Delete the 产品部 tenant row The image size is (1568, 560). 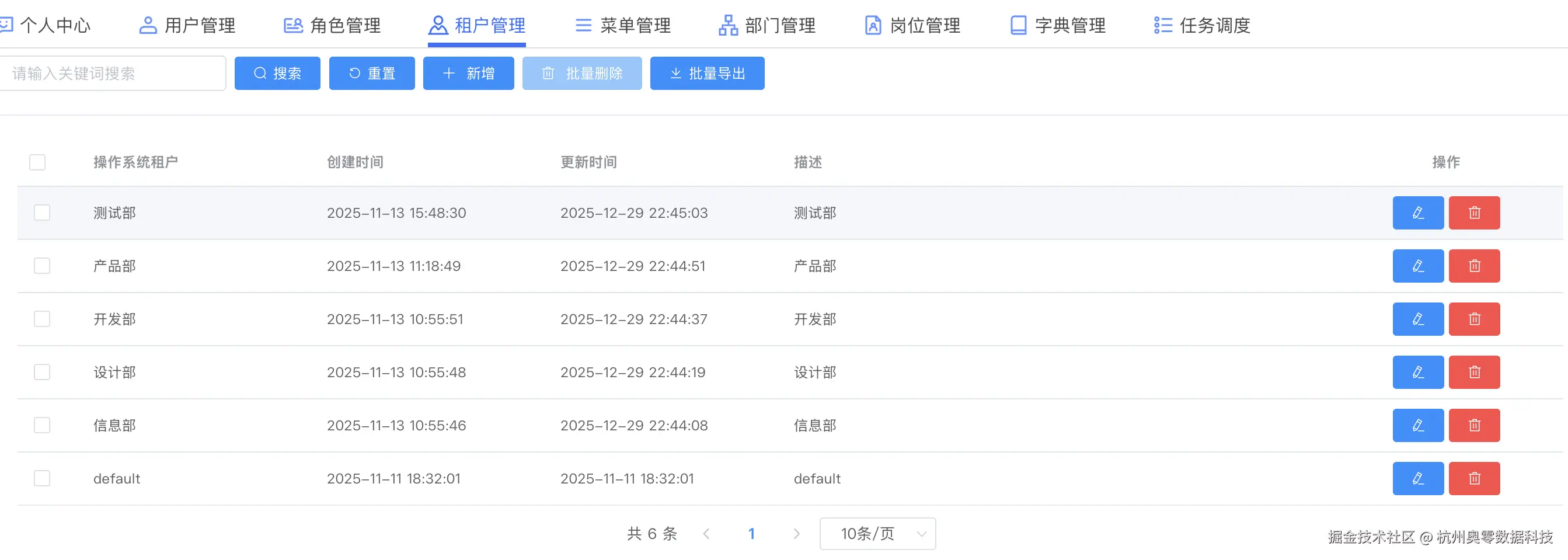[1474, 266]
